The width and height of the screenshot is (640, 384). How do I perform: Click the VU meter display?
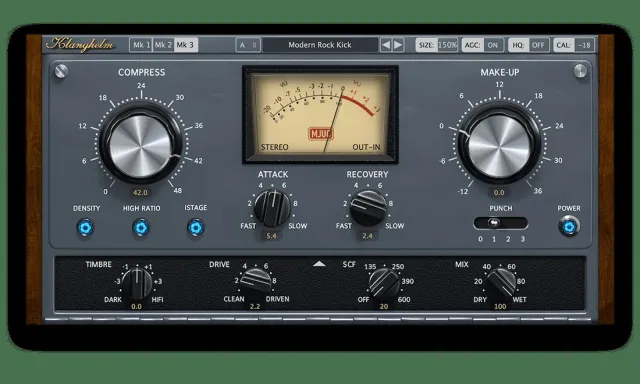[320, 114]
